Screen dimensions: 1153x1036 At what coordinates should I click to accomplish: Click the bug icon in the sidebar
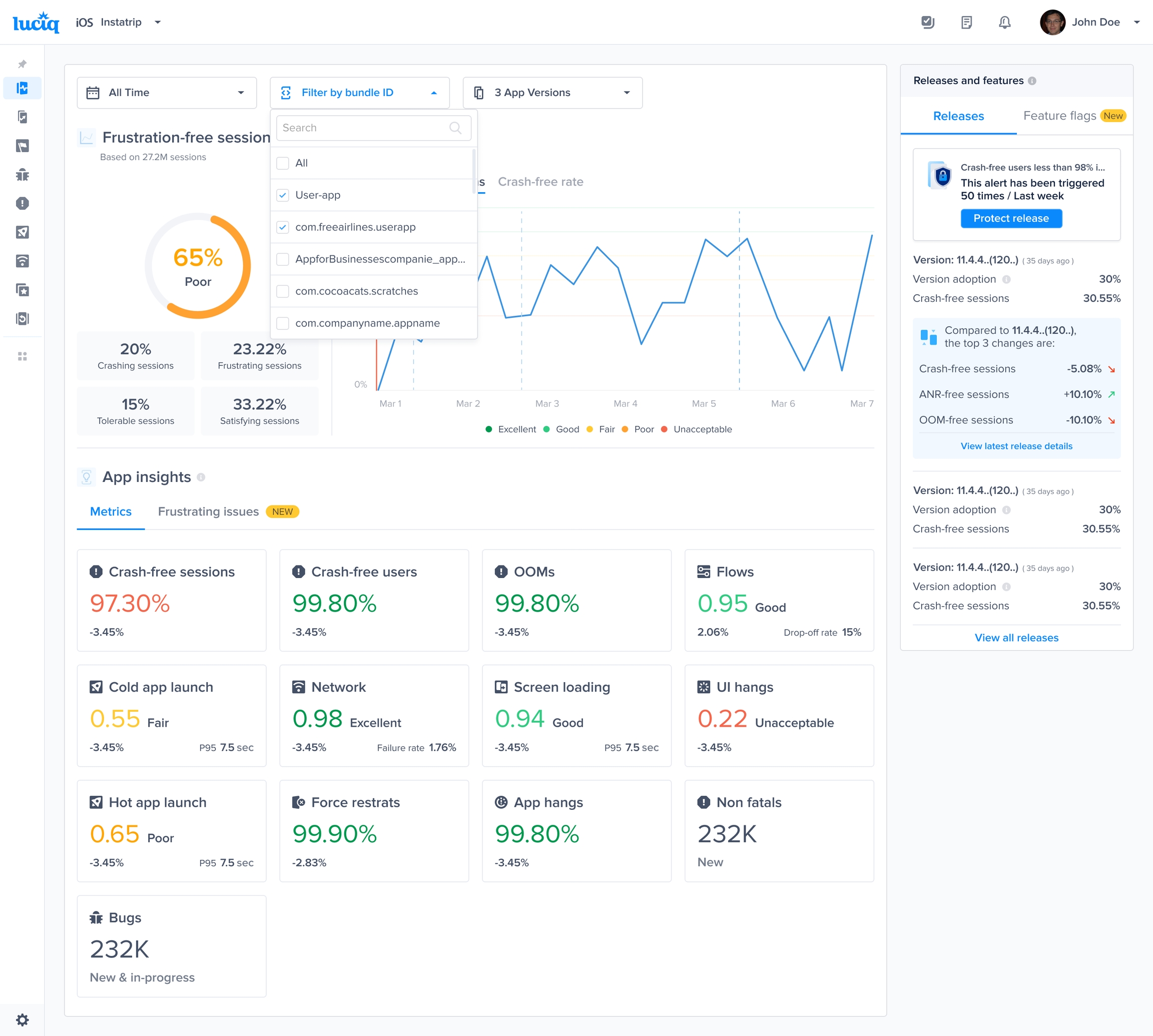click(x=22, y=175)
